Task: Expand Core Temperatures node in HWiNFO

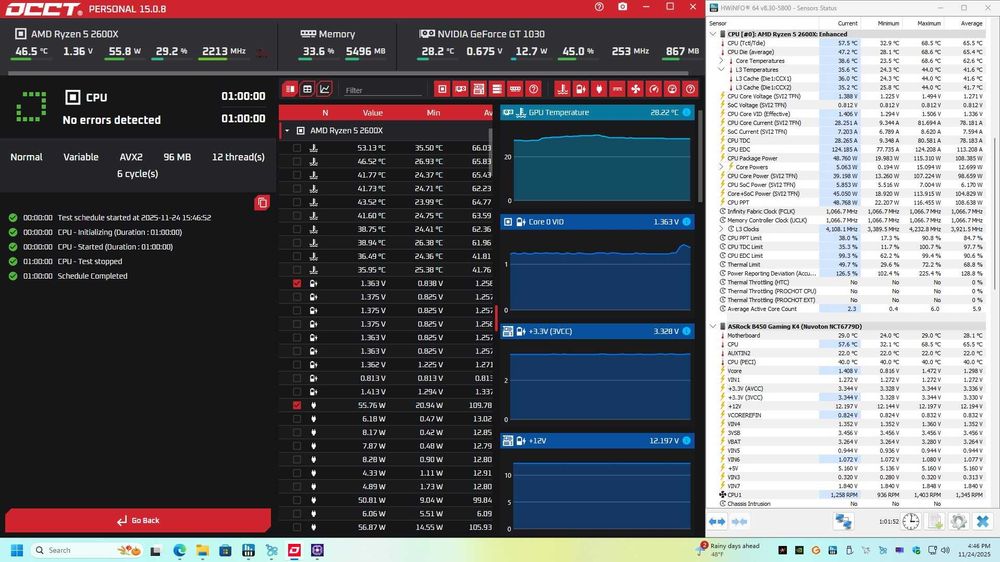Action: tap(721, 61)
